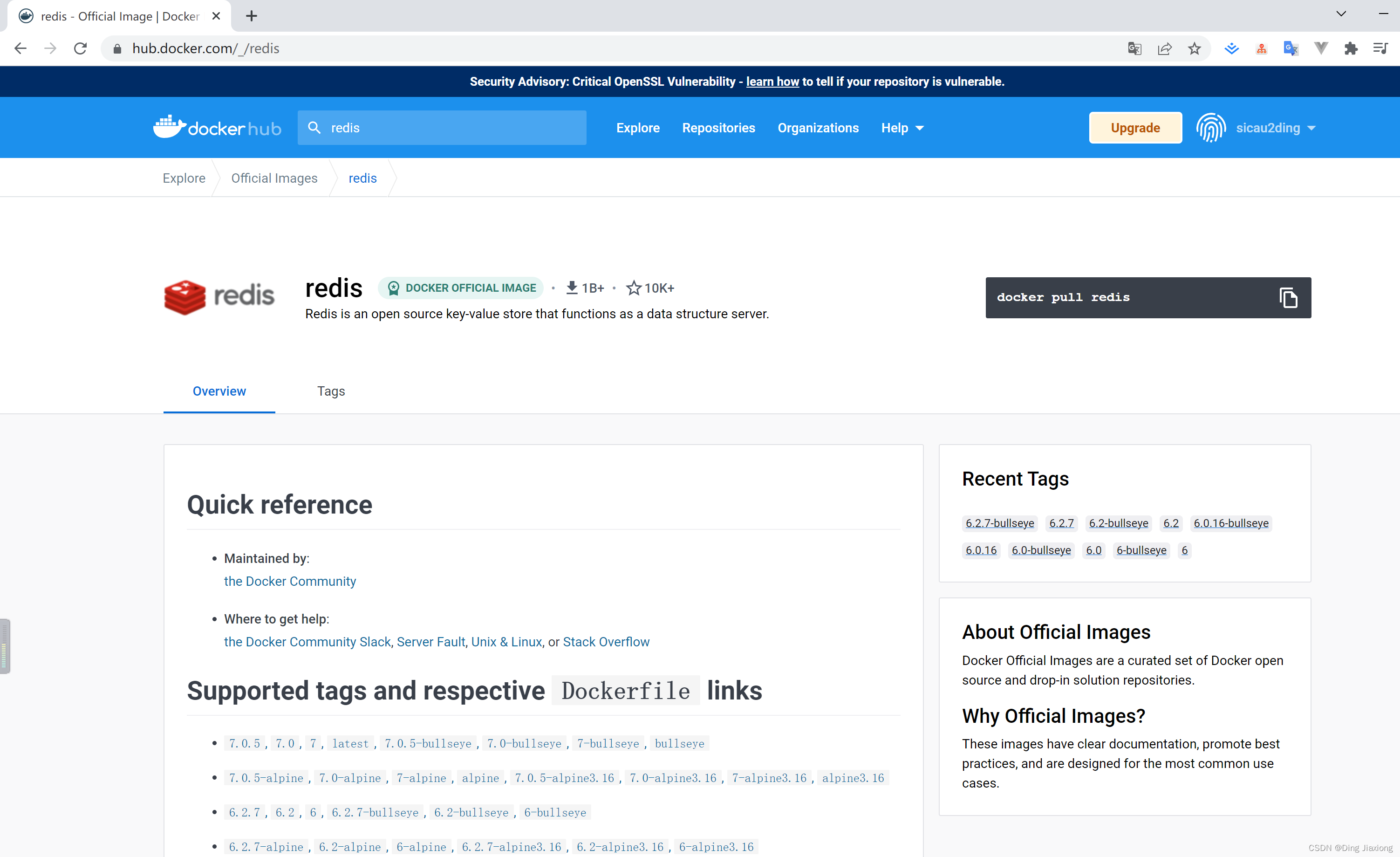Open the Google Translate extension icon
The image size is (1400, 857).
pyautogui.click(x=1291, y=49)
